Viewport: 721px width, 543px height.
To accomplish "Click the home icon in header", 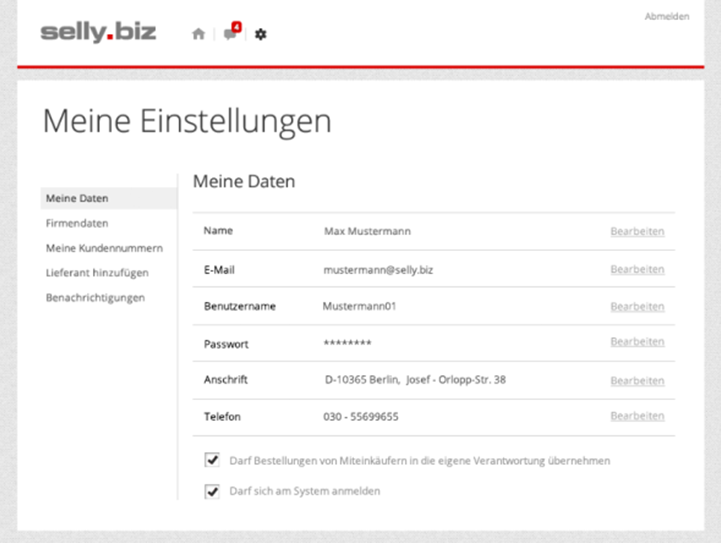I will pos(198,34).
